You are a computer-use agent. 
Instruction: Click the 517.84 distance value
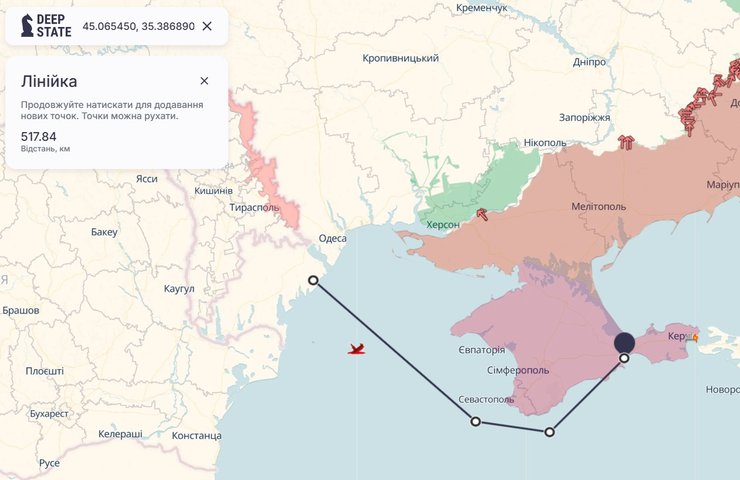(x=39, y=137)
